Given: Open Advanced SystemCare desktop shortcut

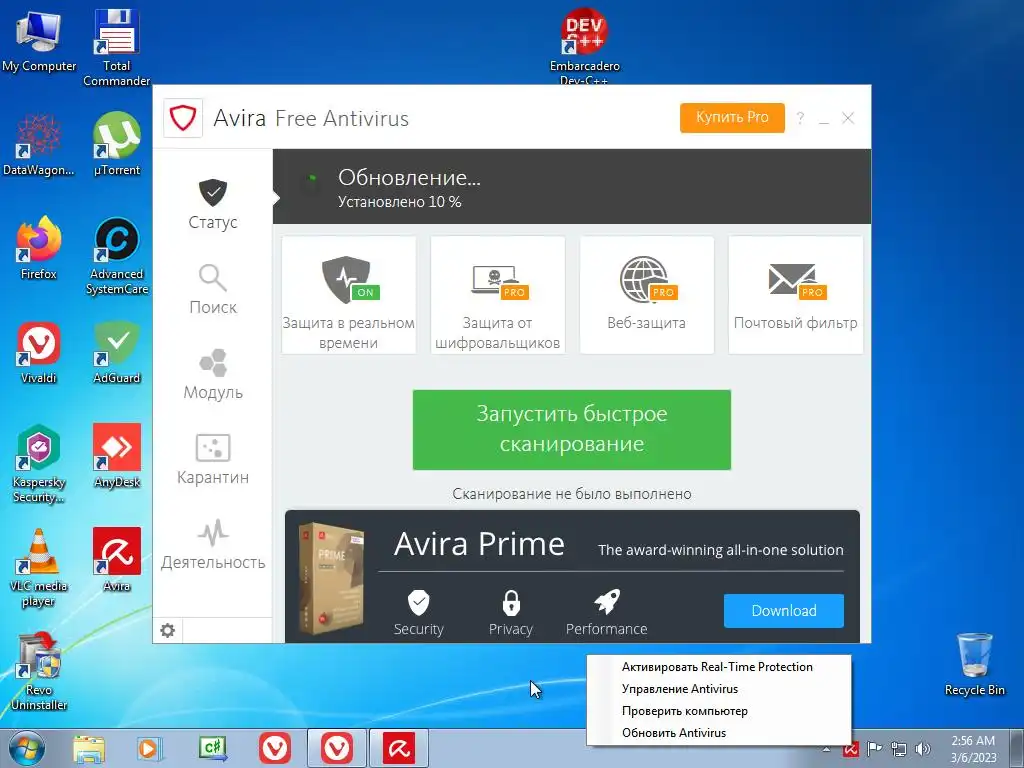Looking at the screenshot, I should pos(116,256).
